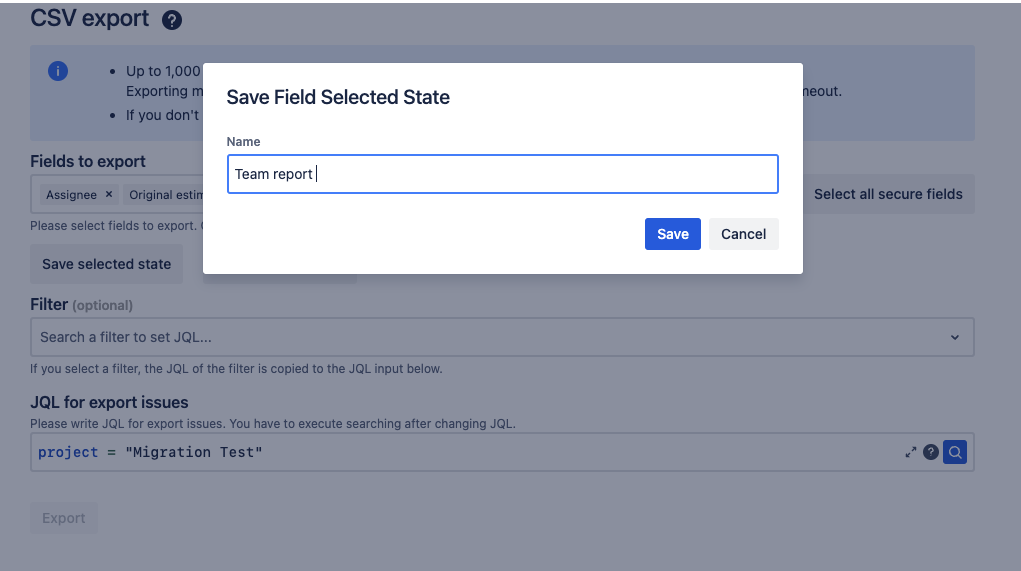Expand the JQL editor with arrows icon
Screen dimensions: 1021x571
click(911, 452)
